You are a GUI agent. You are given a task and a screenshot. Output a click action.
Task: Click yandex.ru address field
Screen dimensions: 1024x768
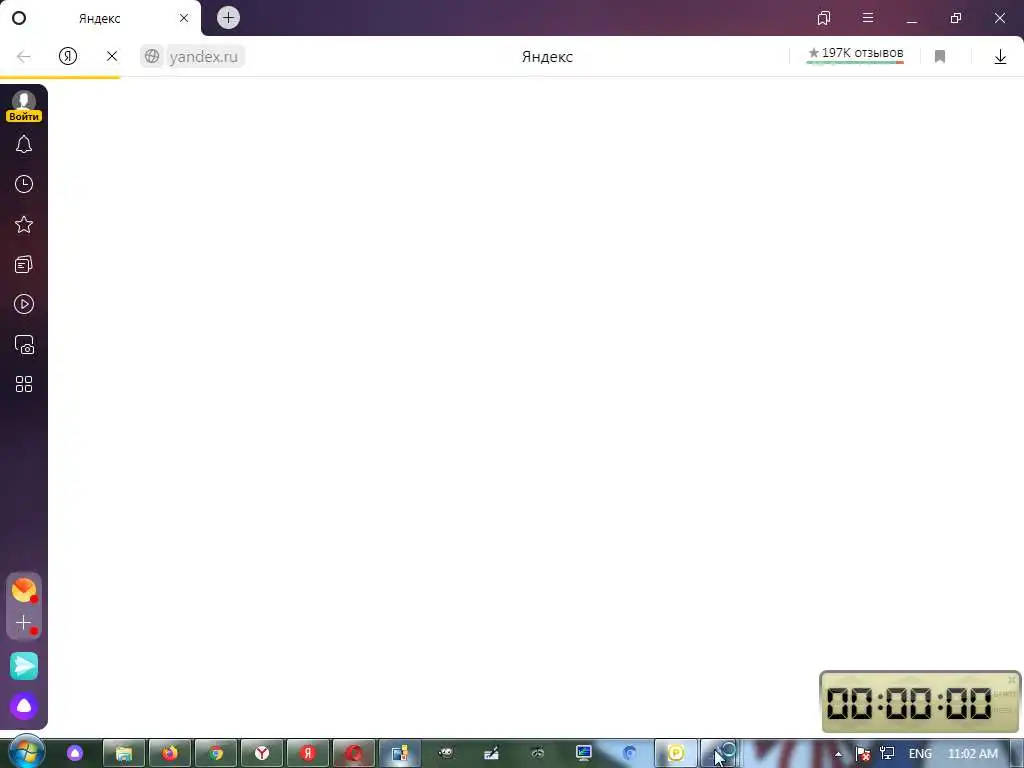[204, 56]
